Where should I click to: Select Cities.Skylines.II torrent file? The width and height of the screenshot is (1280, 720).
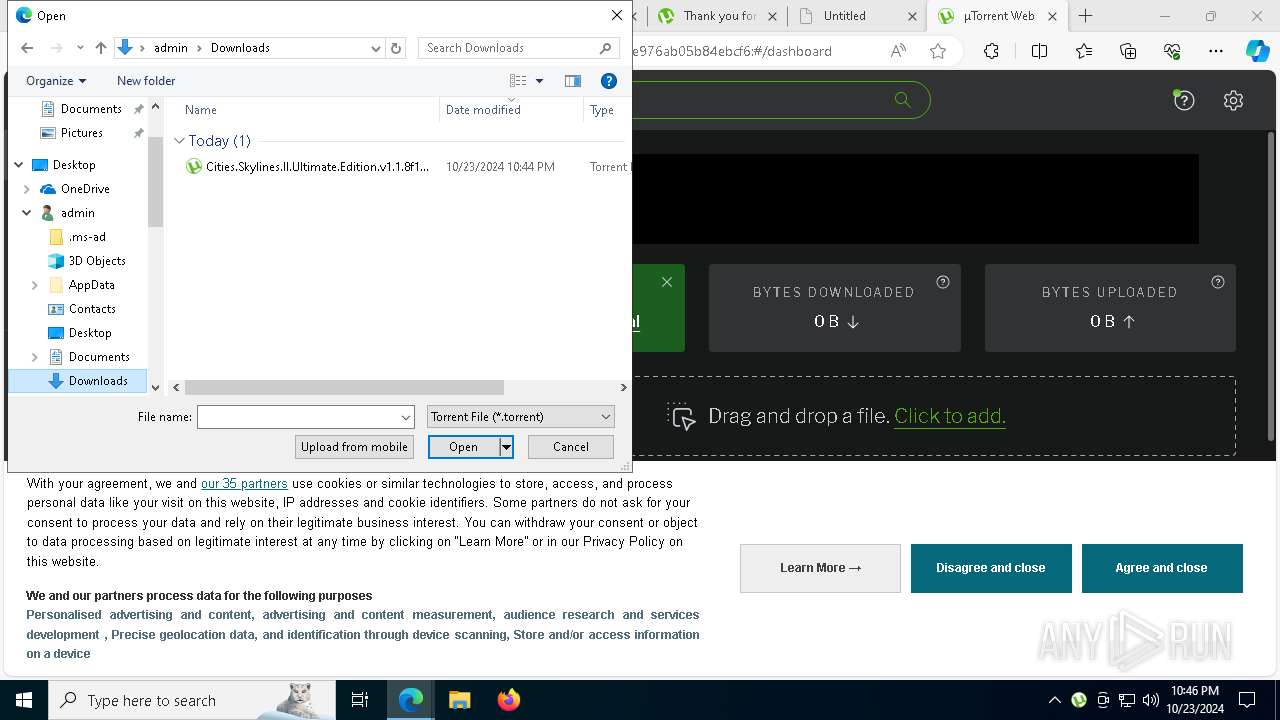tap(317, 167)
